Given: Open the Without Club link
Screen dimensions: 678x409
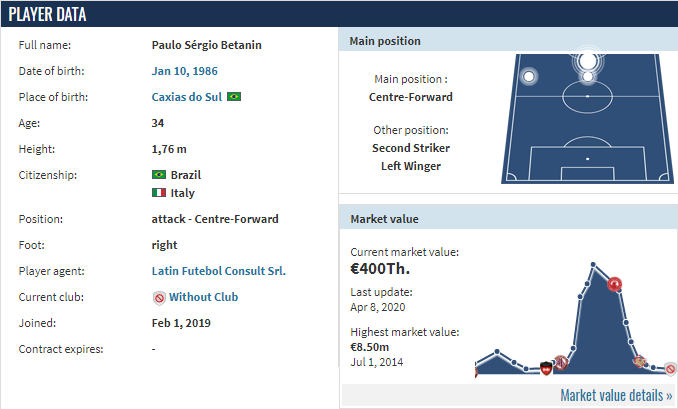Looking at the screenshot, I should pyautogui.click(x=204, y=297).
